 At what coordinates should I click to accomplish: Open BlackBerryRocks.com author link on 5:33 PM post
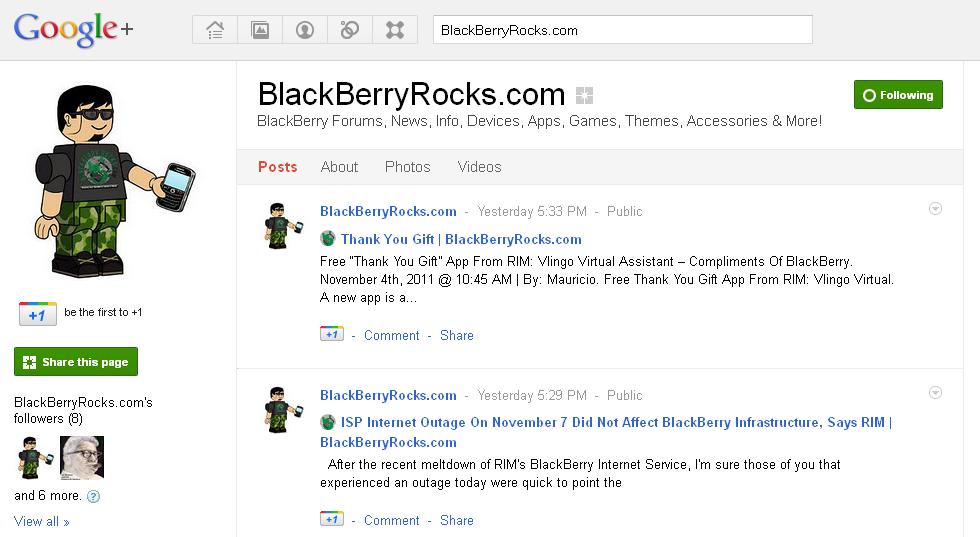(388, 211)
